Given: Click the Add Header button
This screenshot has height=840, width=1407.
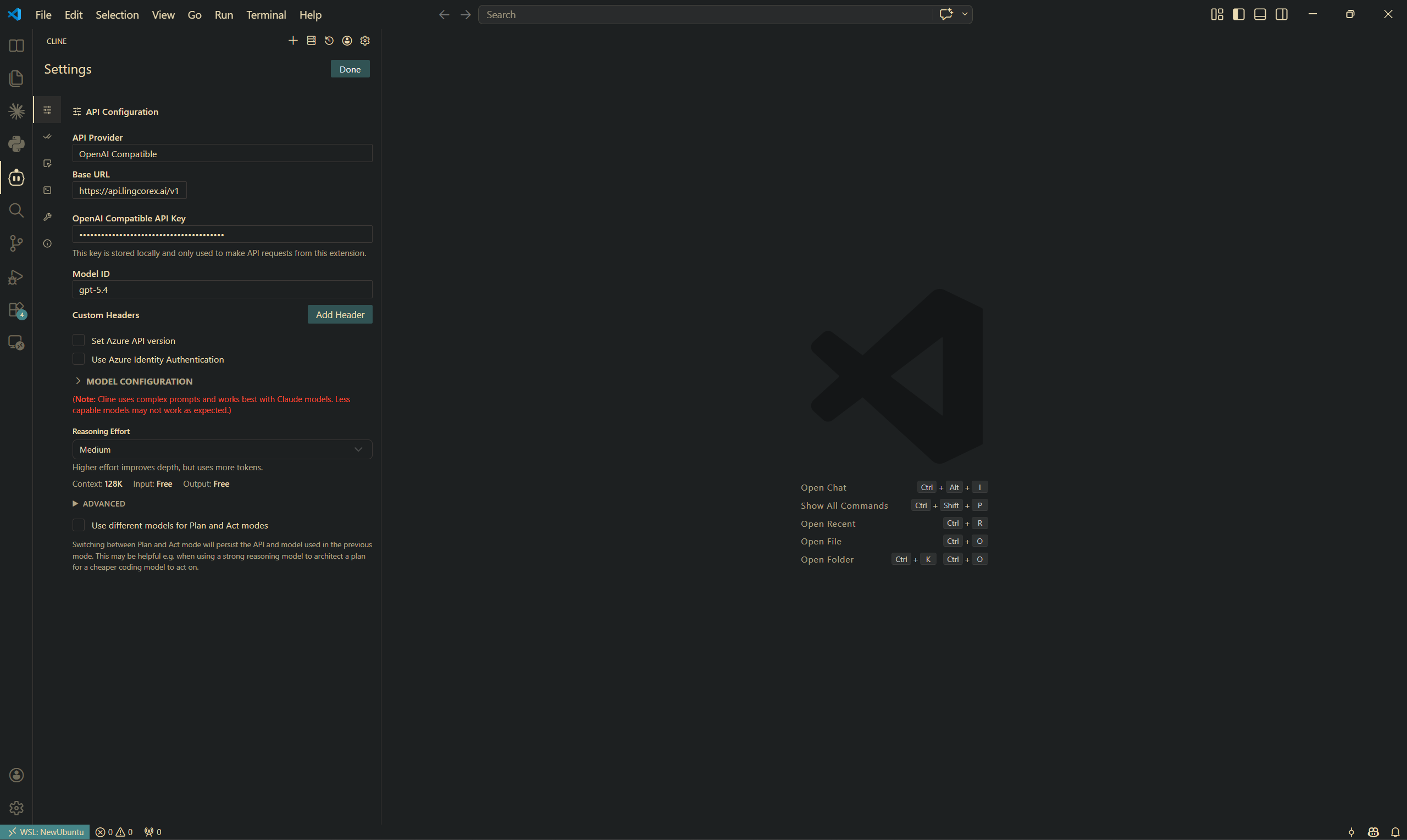Looking at the screenshot, I should pos(340,315).
